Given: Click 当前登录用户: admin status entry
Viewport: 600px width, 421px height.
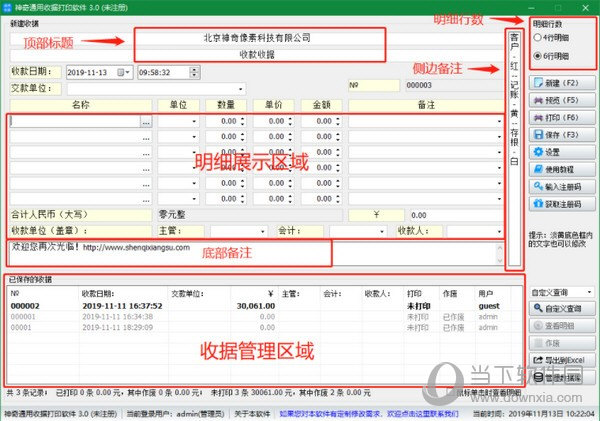Looking at the screenshot, I should pyautogui.click(x=175, y=414).
